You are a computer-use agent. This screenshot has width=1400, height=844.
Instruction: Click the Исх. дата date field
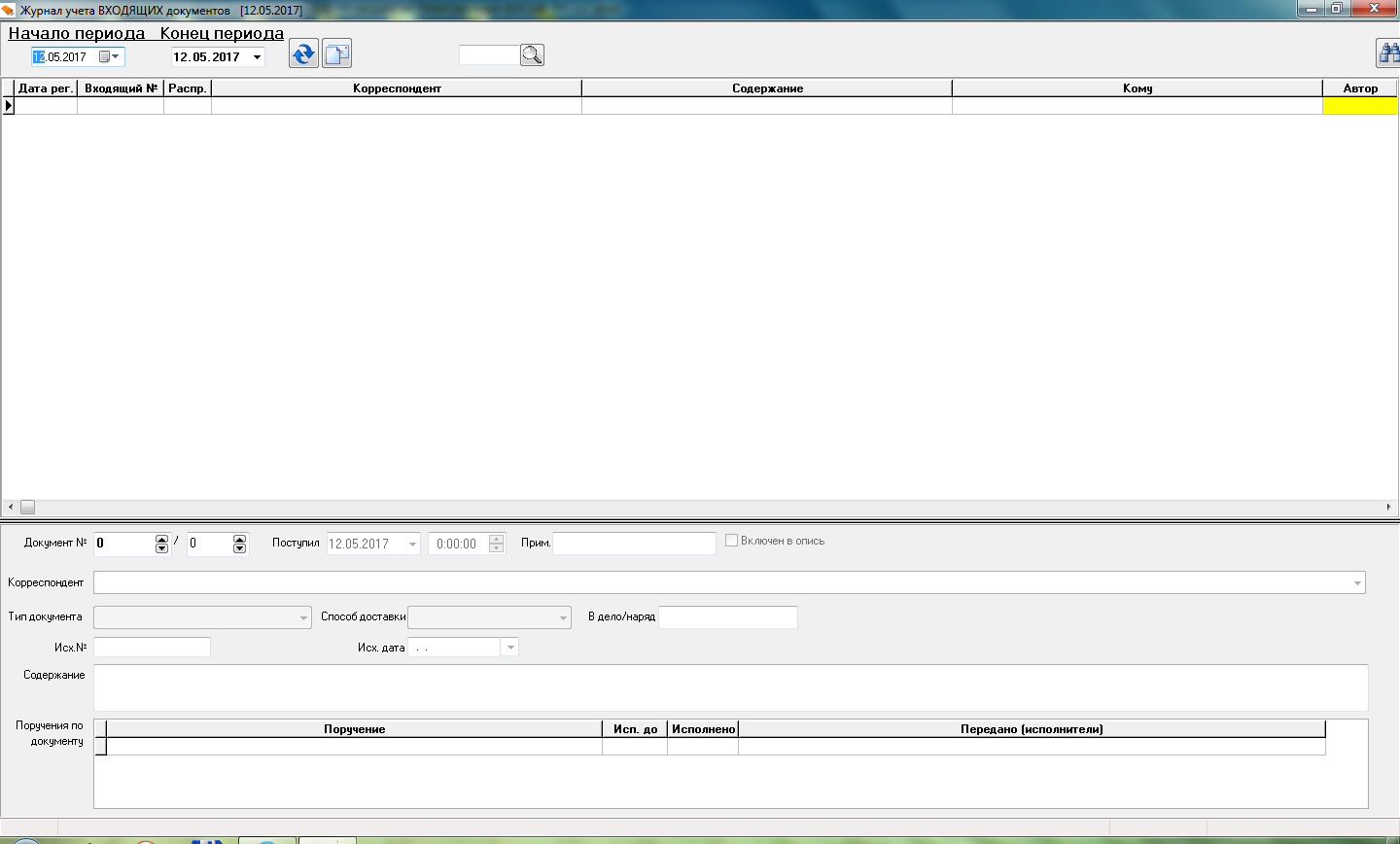pyautogui.click(x=455, y=648)
